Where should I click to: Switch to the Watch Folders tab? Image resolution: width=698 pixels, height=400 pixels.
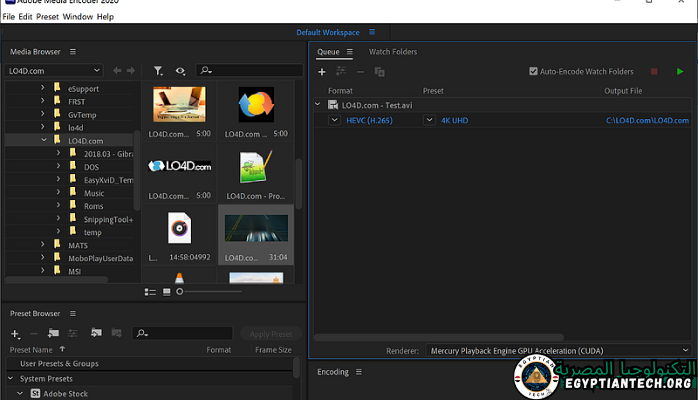coord(392,51)
